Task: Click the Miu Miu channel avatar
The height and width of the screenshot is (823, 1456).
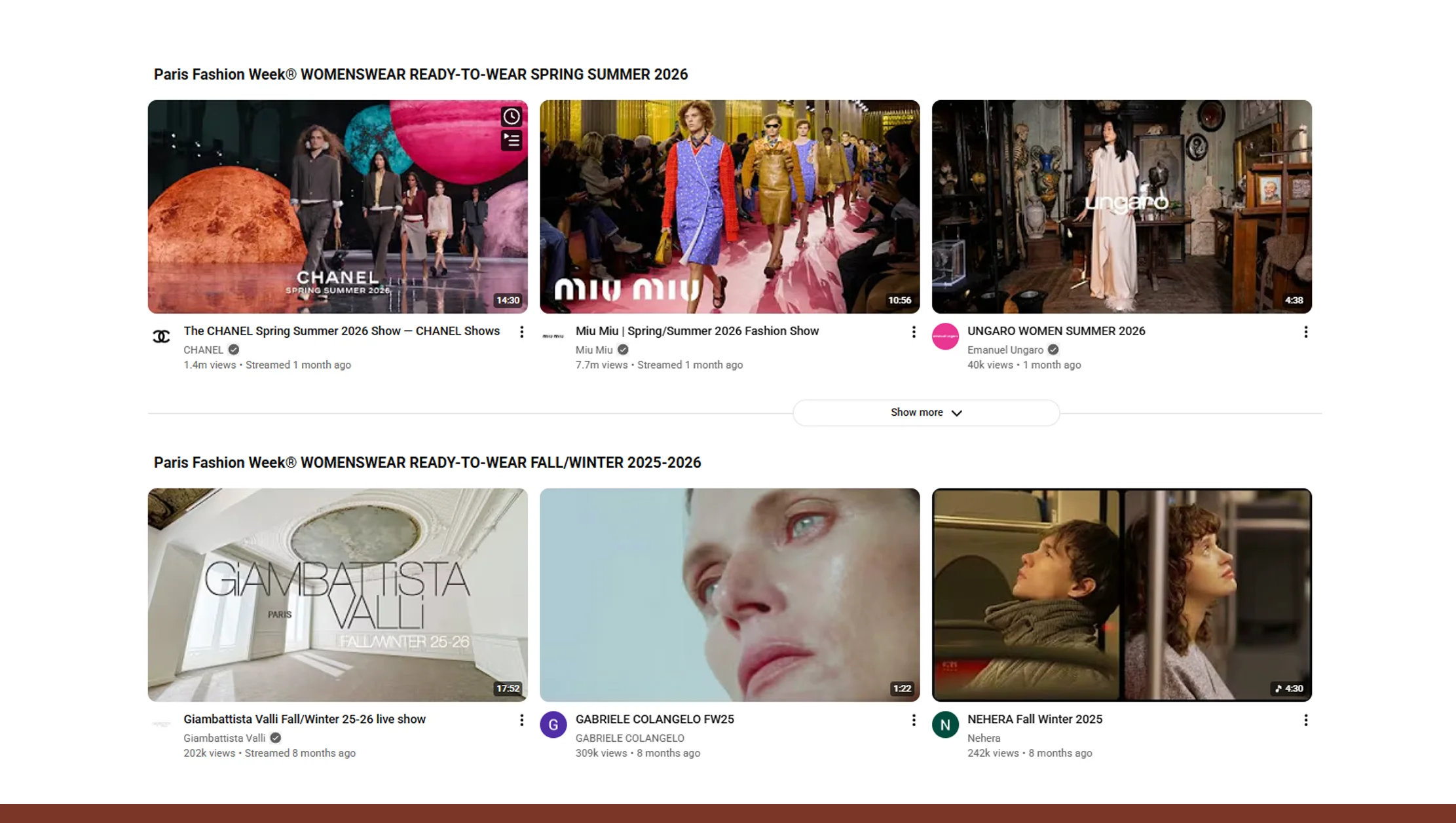Action: 553,335
